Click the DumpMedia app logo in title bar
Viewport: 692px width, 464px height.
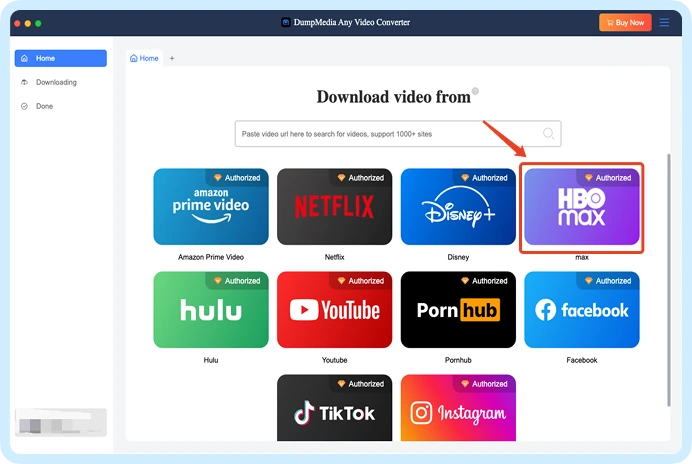click(286, 22)
